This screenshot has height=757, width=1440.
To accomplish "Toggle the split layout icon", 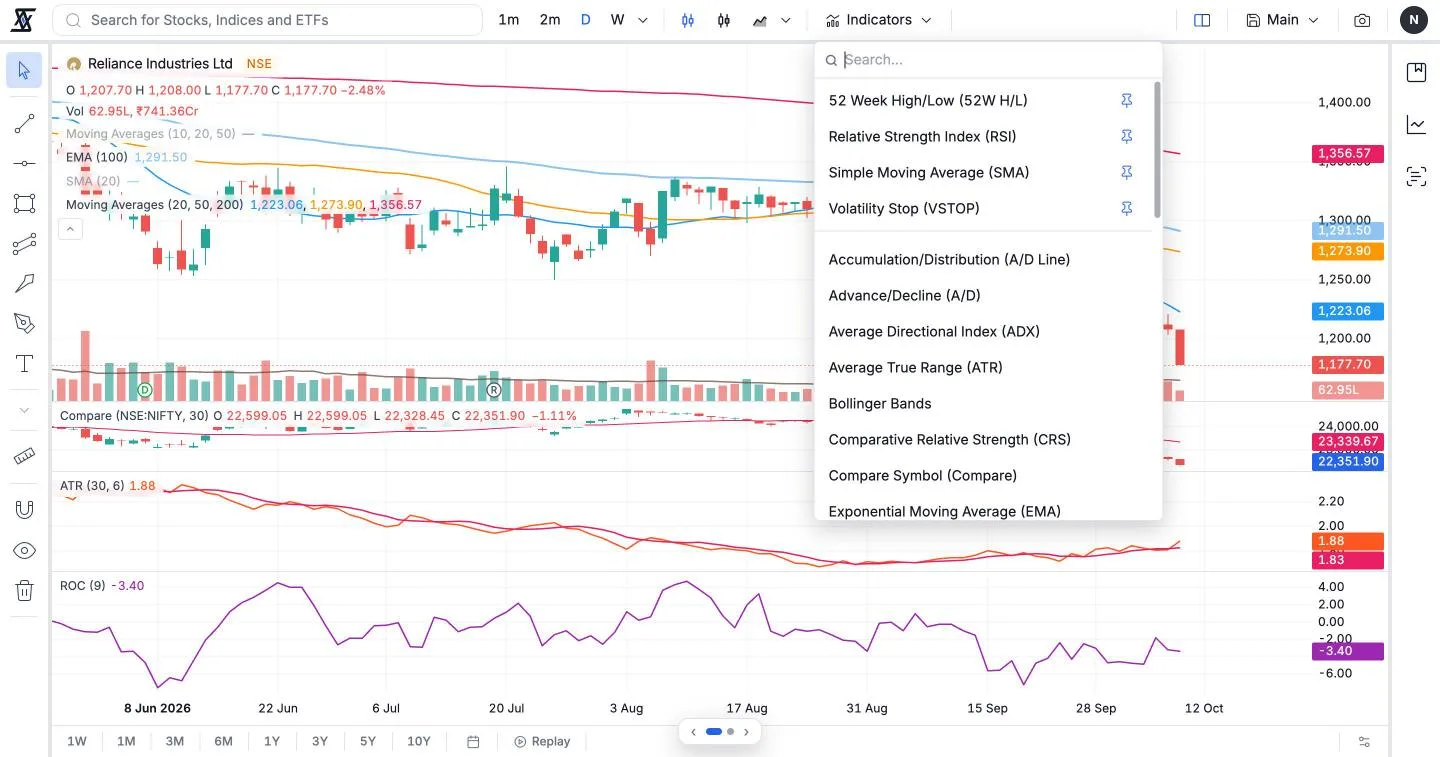I will tap(1202, 20).
